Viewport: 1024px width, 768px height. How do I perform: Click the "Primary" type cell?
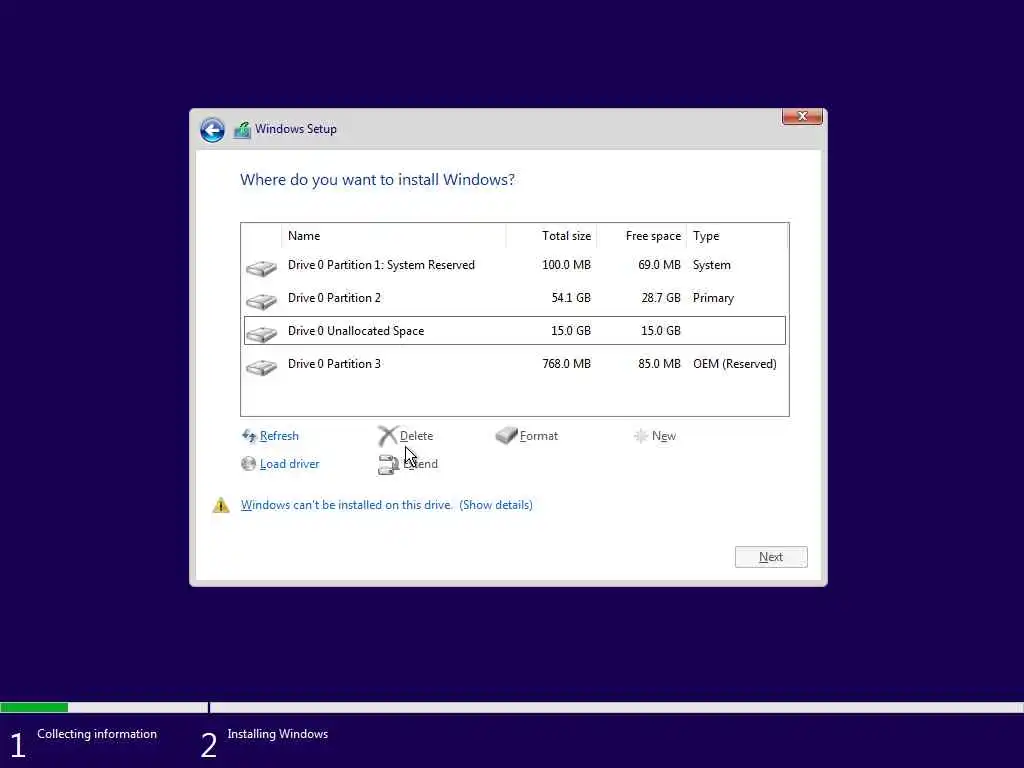(713, 298)
